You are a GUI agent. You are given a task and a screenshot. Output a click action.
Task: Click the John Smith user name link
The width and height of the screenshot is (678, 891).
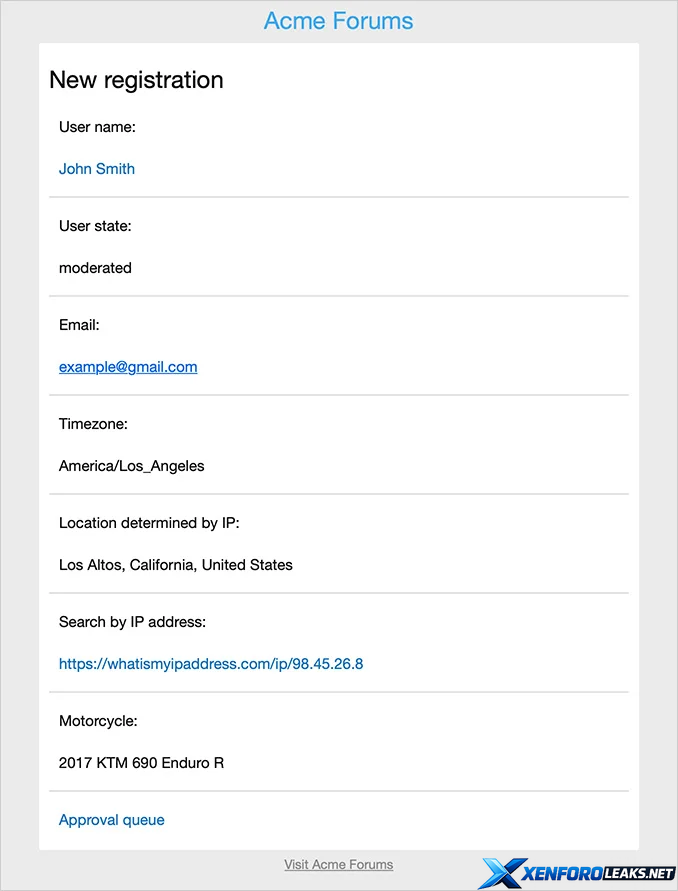pyautogui.click(x=97, y=169)
